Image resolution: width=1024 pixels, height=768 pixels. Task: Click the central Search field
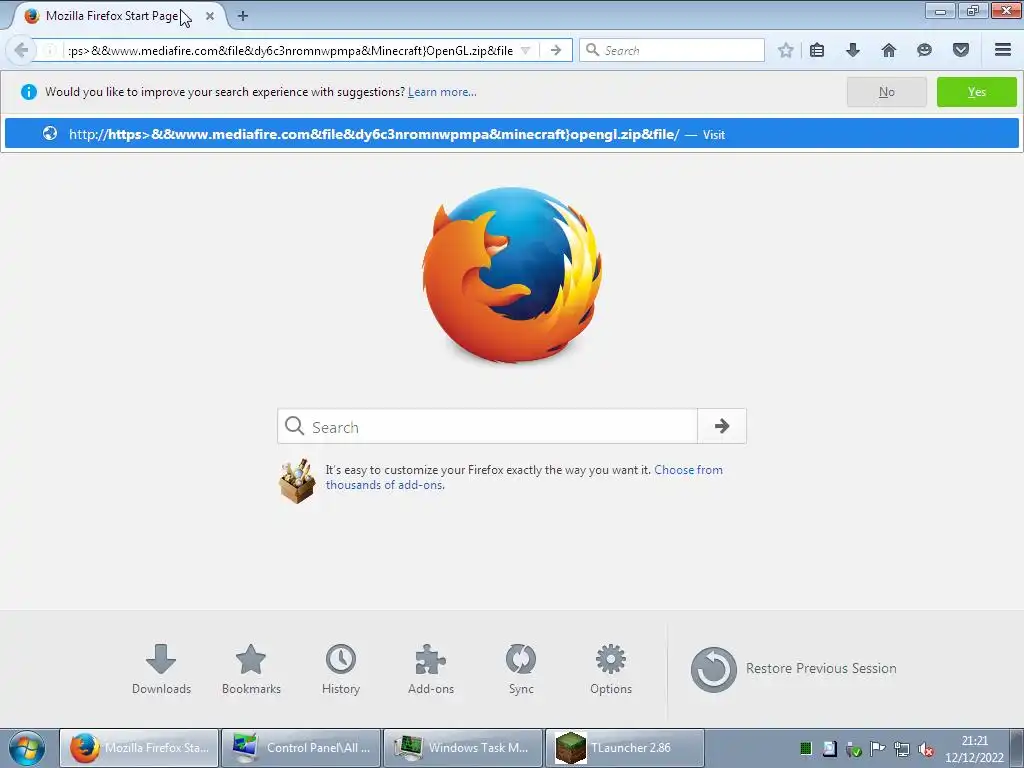(487, 426)
